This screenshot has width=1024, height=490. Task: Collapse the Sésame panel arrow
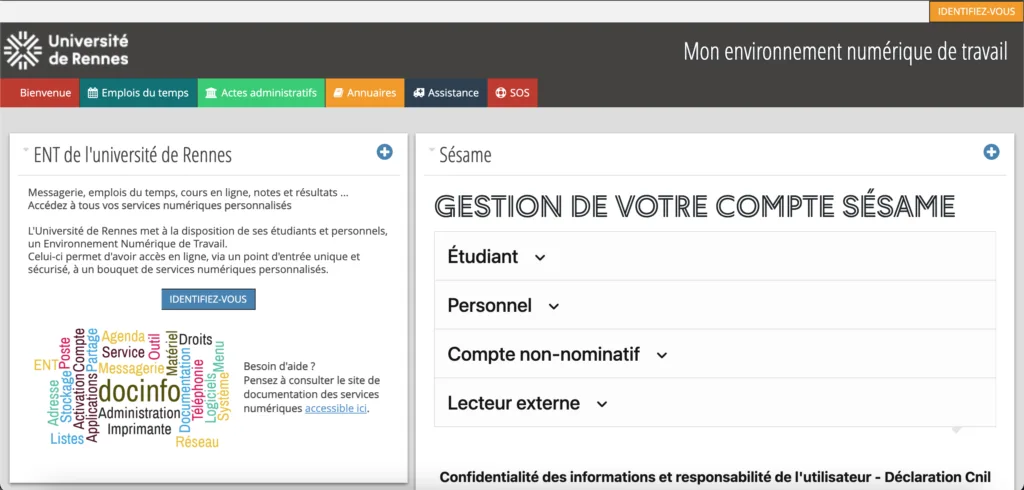432,150
